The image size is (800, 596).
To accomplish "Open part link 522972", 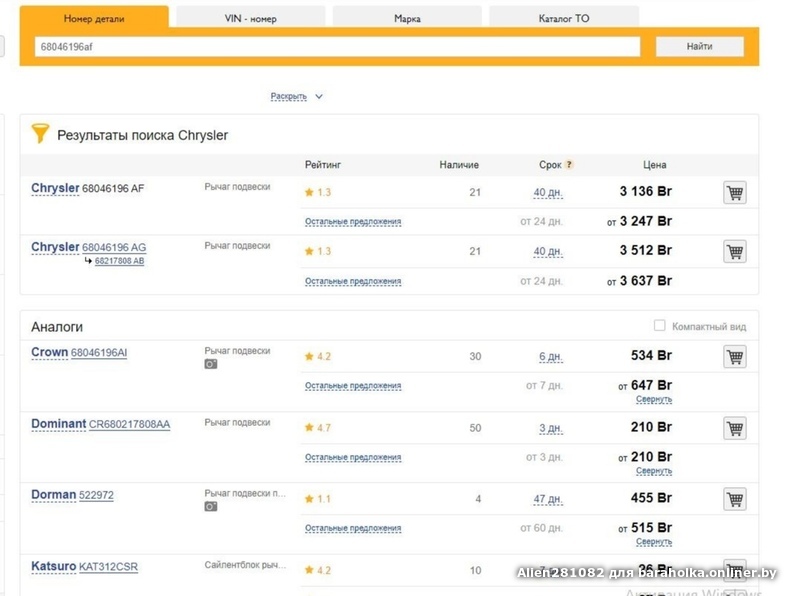I will click(x=96, y=495).
